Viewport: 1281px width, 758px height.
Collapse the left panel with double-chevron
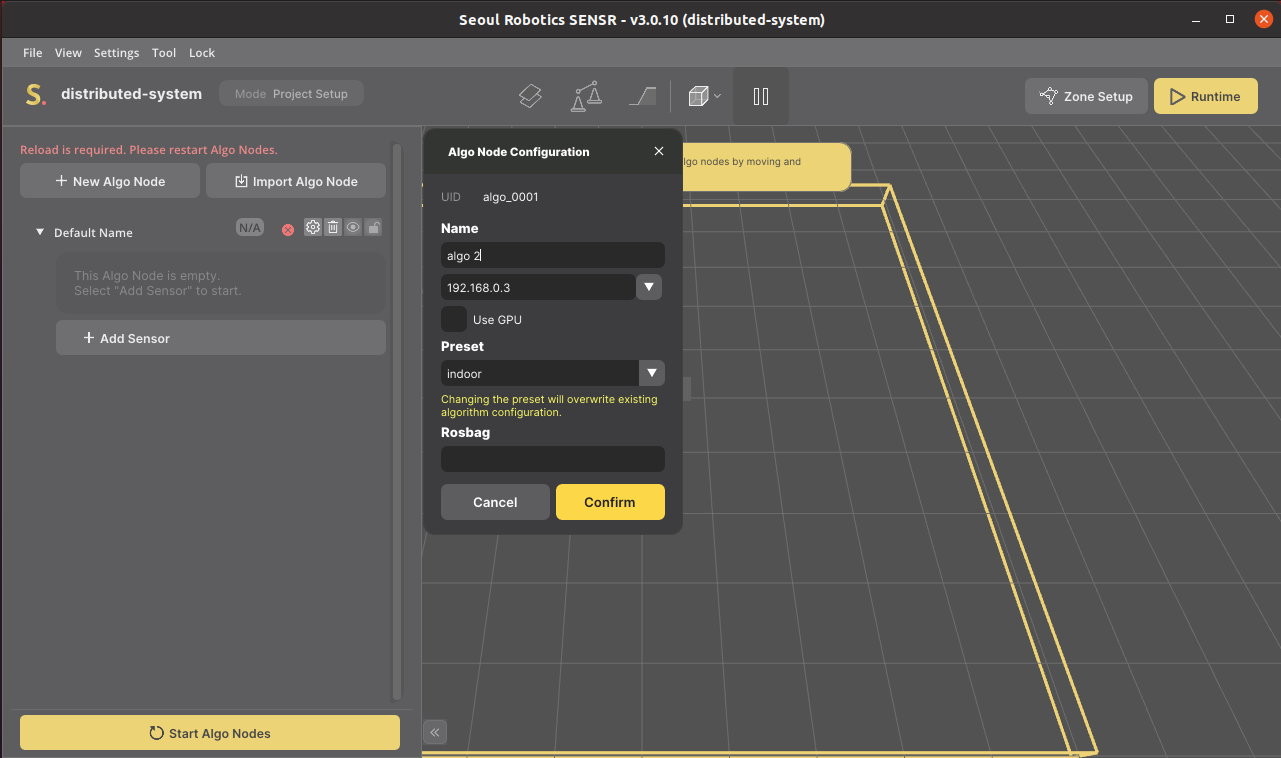pyautogui.click(x=435, y=732)
